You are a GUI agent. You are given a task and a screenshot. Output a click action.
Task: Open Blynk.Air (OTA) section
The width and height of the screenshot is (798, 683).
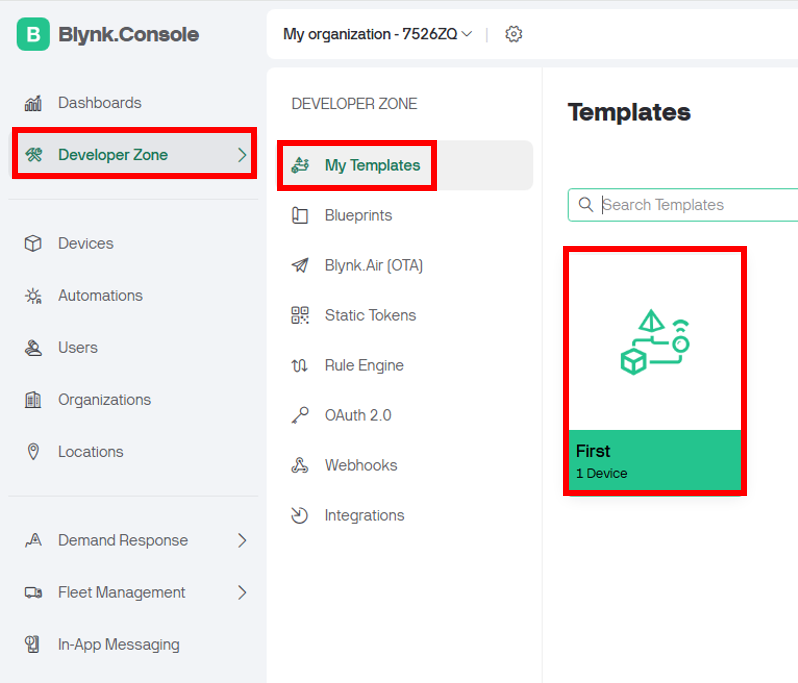click(405, 265)
